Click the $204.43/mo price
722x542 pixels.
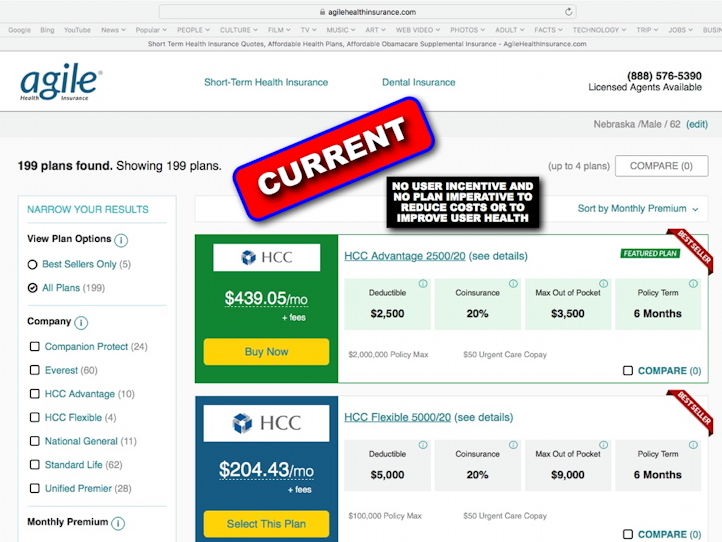tap(266, 470)
